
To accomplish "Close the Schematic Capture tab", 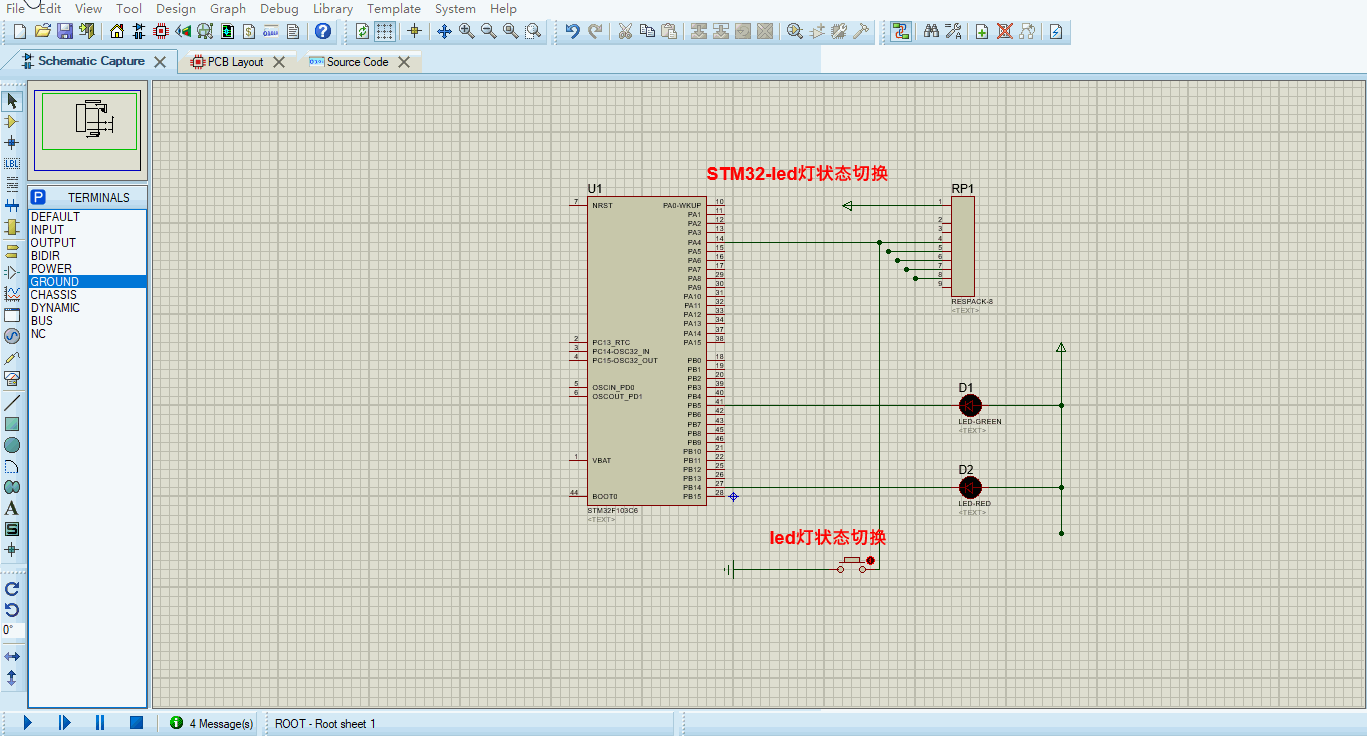I will coord(162,62).
